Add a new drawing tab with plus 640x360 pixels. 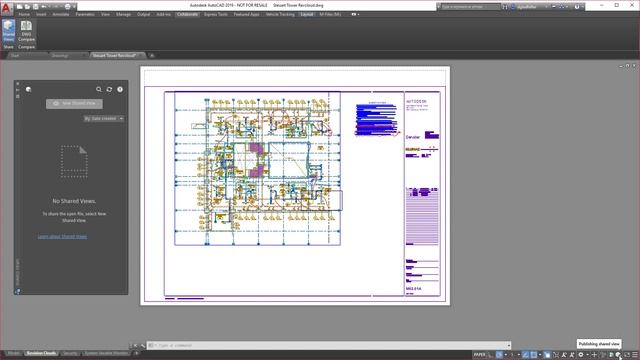pyautogui.click(x=152, y=56)
